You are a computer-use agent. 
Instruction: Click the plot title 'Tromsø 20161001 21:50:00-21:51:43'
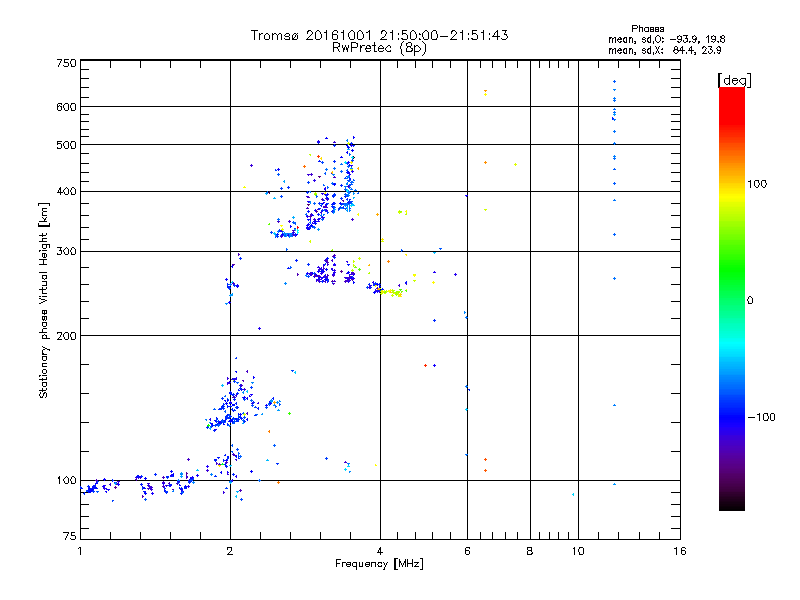(x=379, y=35)
